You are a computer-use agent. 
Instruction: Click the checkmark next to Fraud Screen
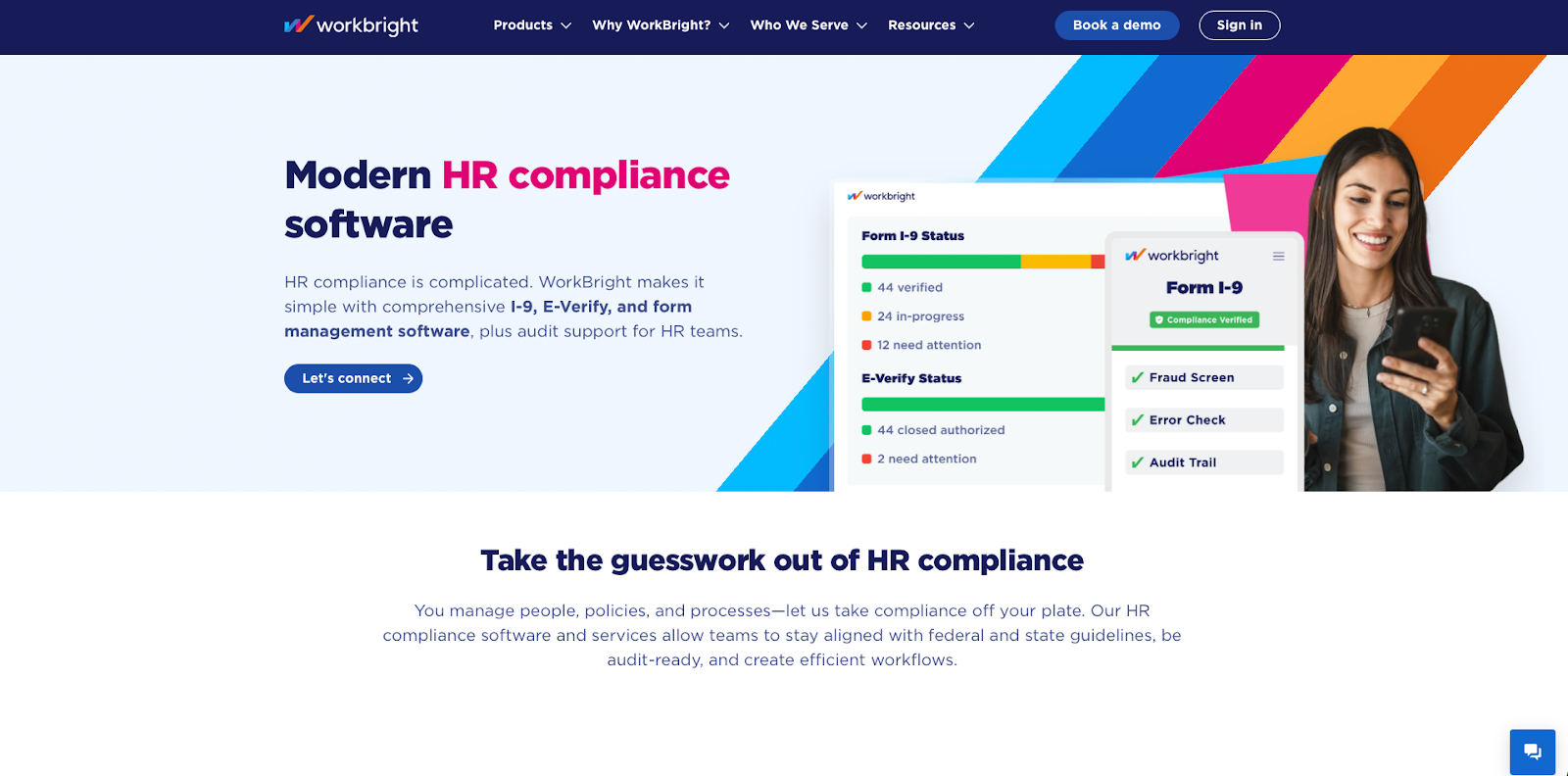click(x=1137, y=377)
